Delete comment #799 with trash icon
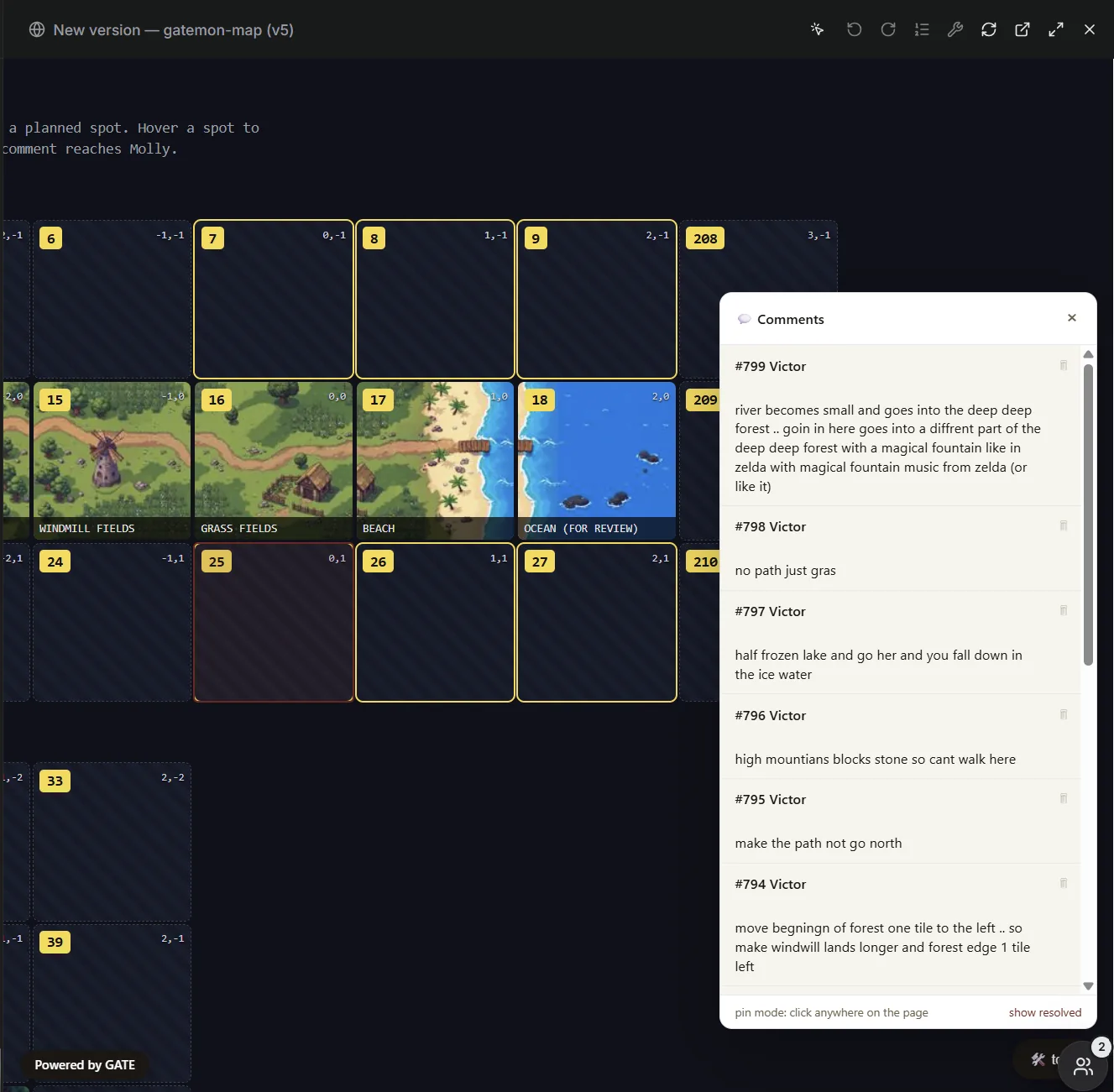 (x=1064, y=365)
